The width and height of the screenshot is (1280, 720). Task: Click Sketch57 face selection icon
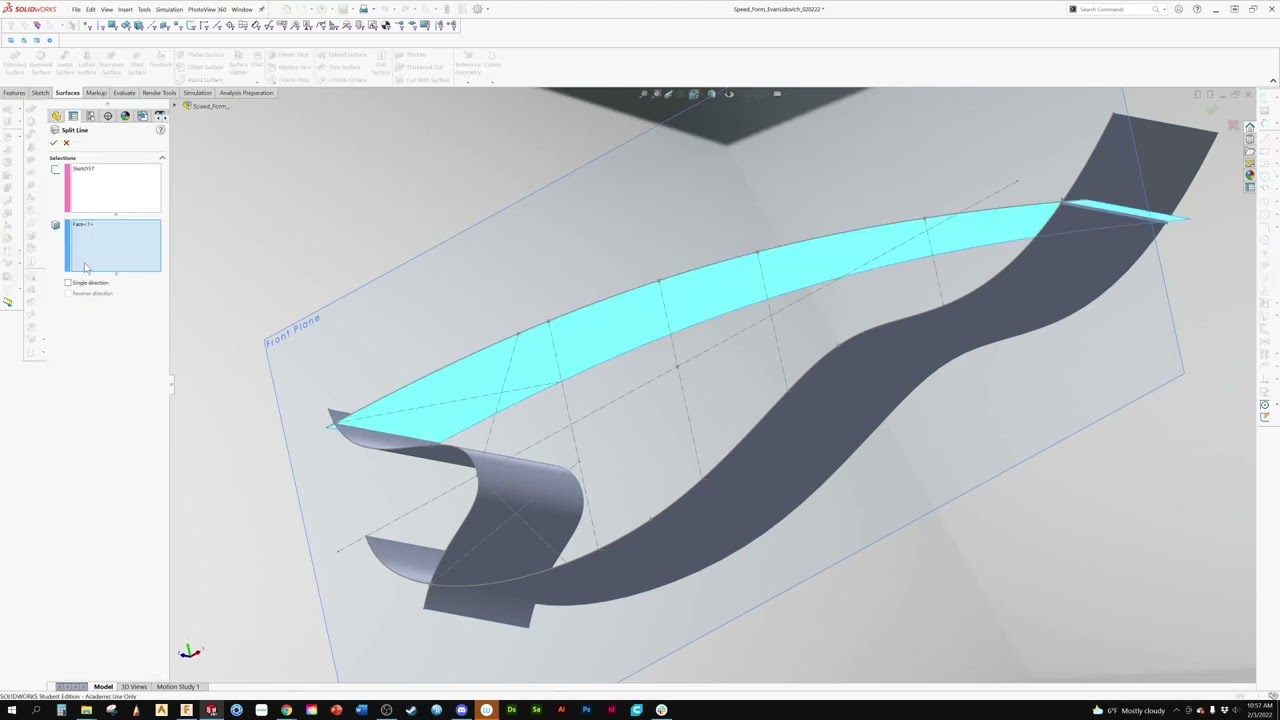(56, 169)
